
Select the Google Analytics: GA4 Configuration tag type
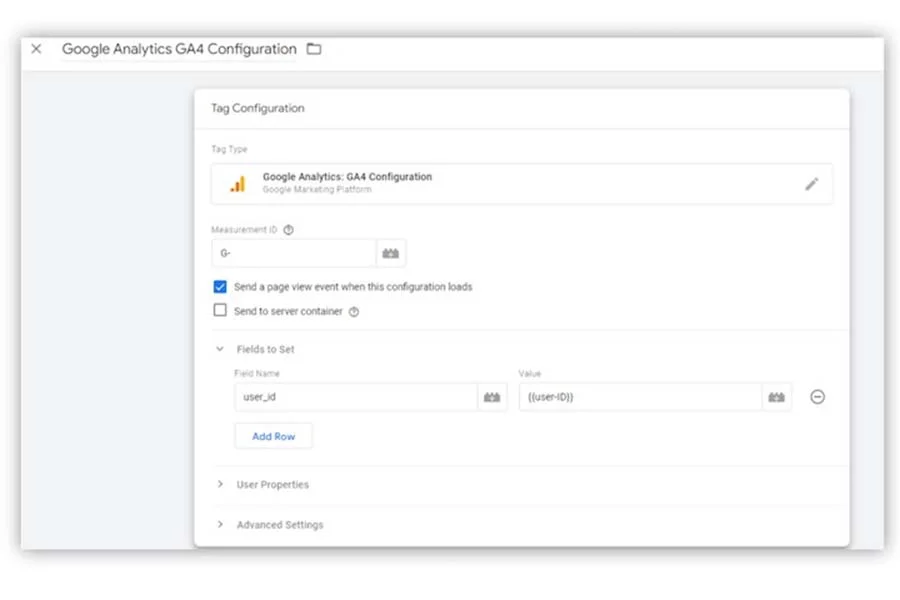[x=521, y=184]
